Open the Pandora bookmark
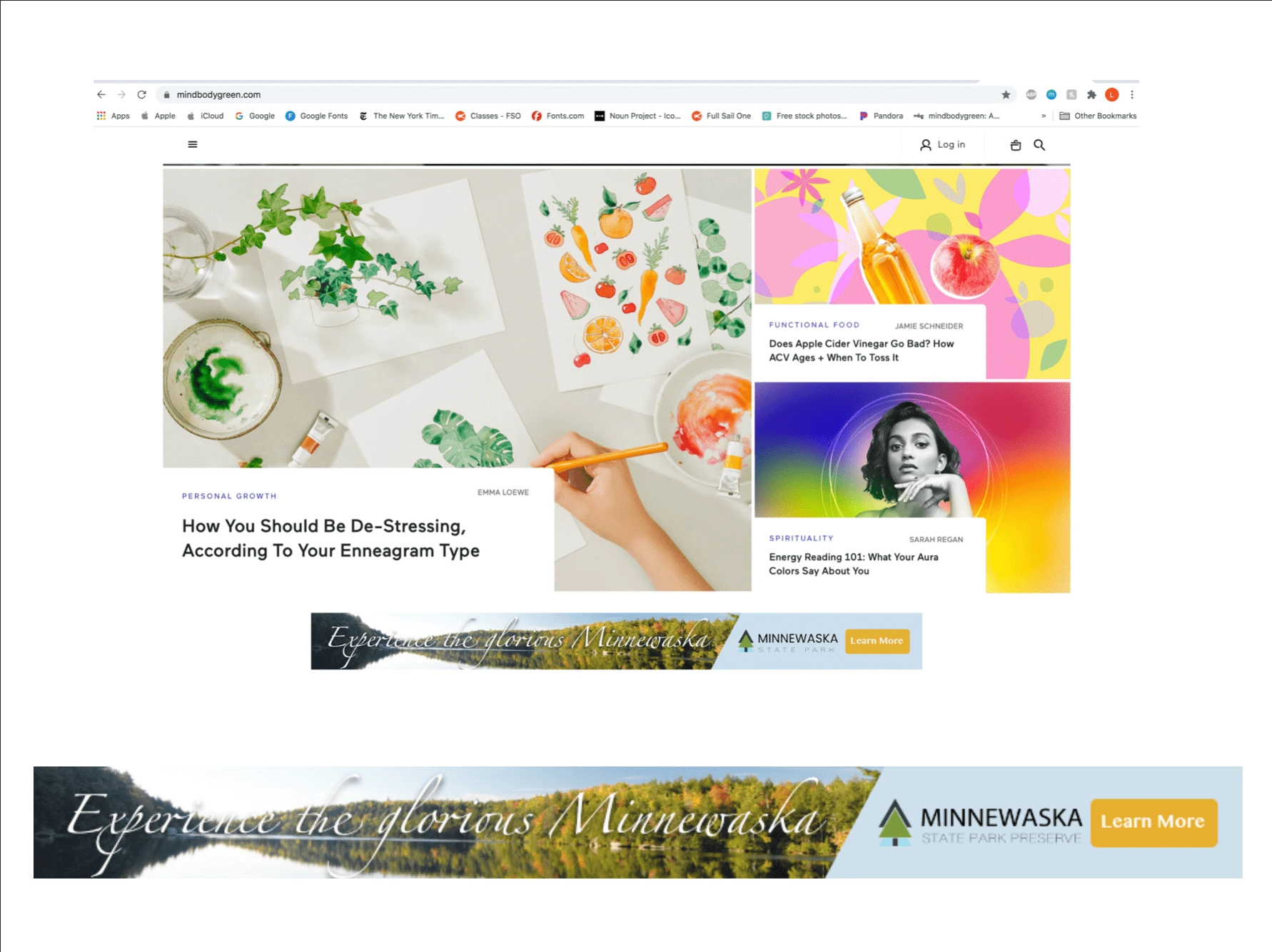The width and height of the screenshot is (1272, 952). [x=881, y=116]
